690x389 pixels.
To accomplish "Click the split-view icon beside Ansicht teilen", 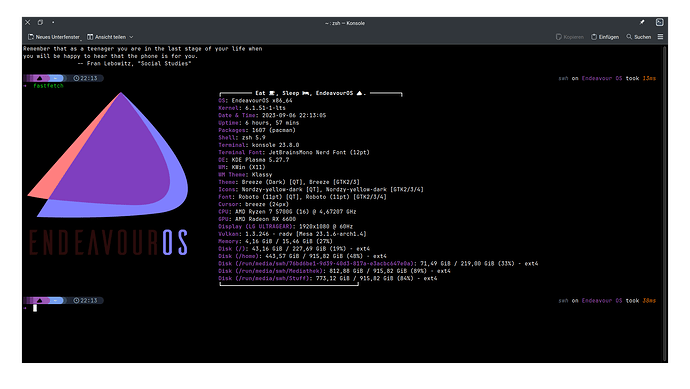I will click(90, 37).
